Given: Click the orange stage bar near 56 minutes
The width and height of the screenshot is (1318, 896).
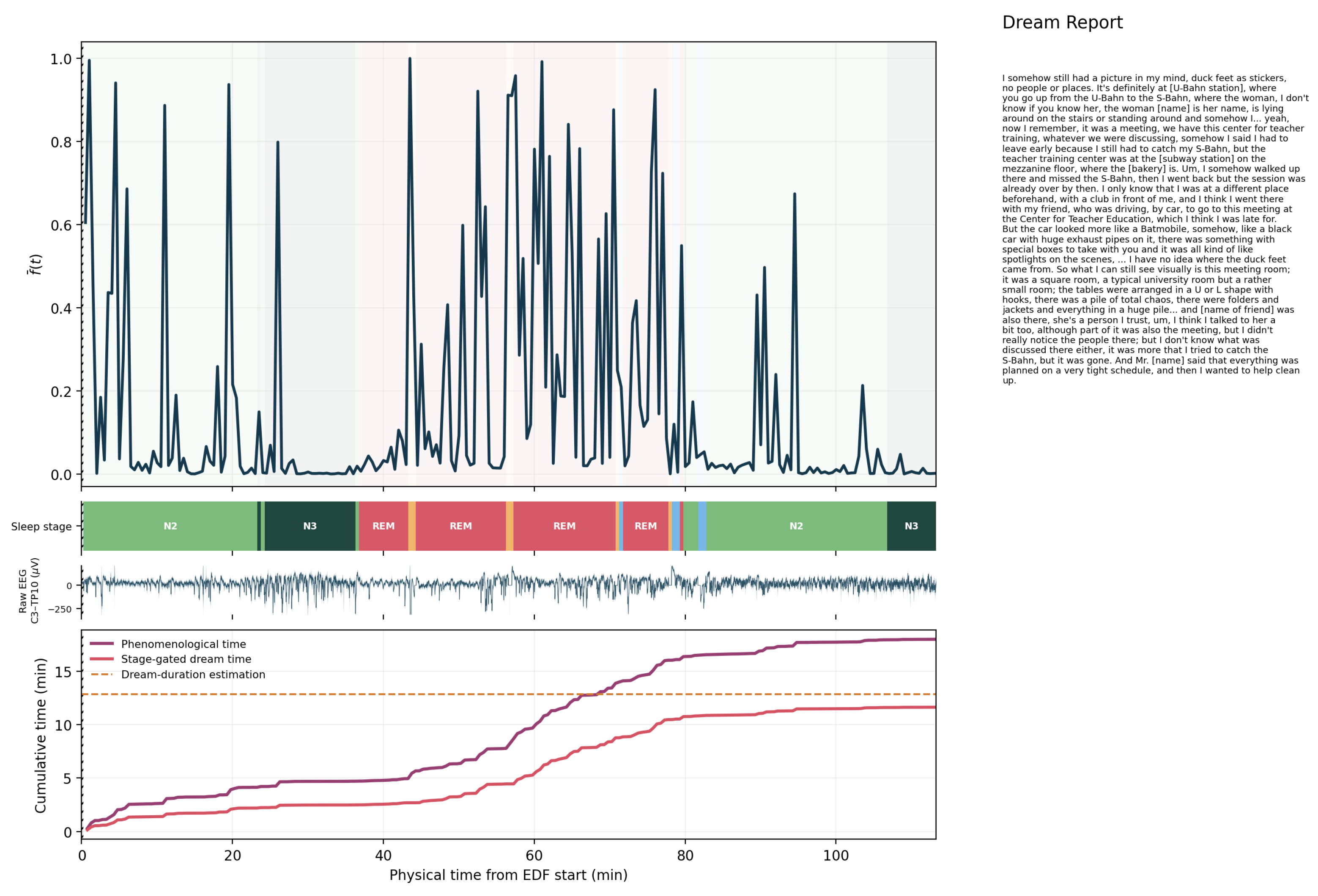Looking at the screenshot, I should (509, 526).
